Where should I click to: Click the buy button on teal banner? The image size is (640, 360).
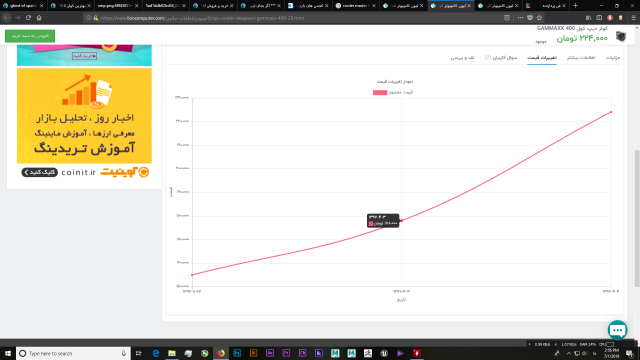(x=84, y=56)
